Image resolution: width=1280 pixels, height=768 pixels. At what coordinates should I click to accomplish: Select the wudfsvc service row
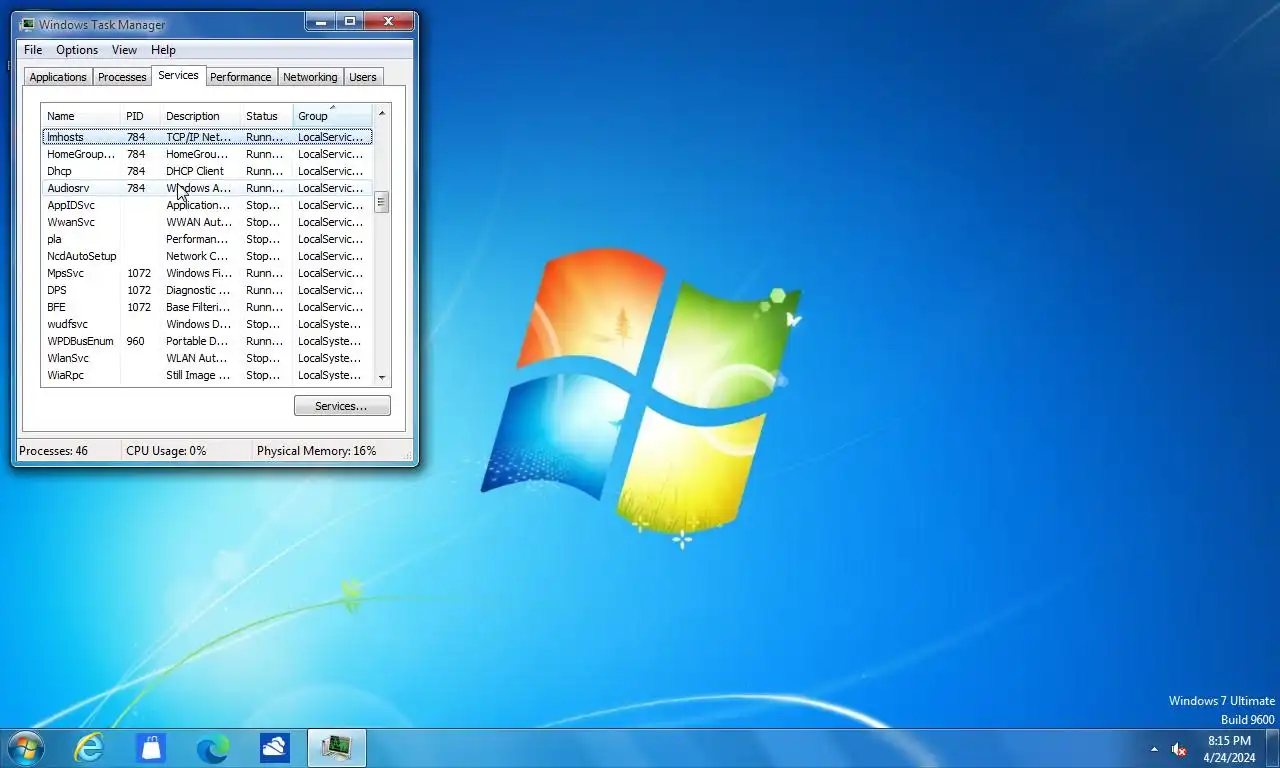207,324
